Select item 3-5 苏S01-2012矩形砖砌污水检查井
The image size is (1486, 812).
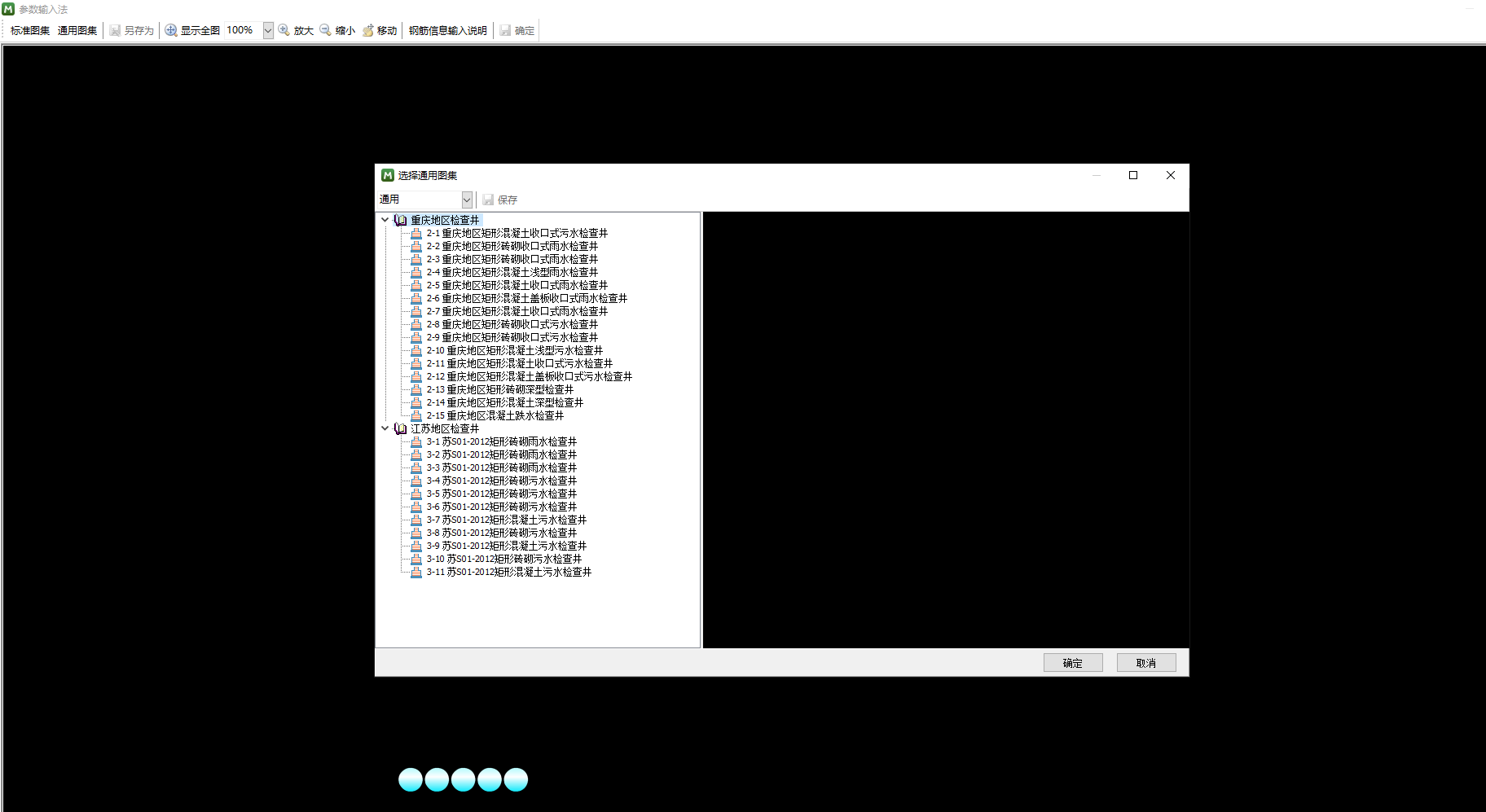tap(501, 494)
